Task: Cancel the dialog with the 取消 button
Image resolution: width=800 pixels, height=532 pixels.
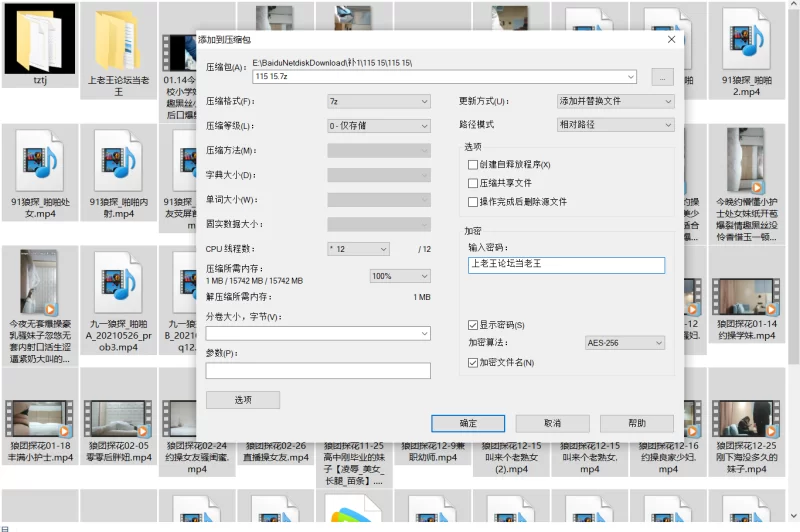Action: 553,423
